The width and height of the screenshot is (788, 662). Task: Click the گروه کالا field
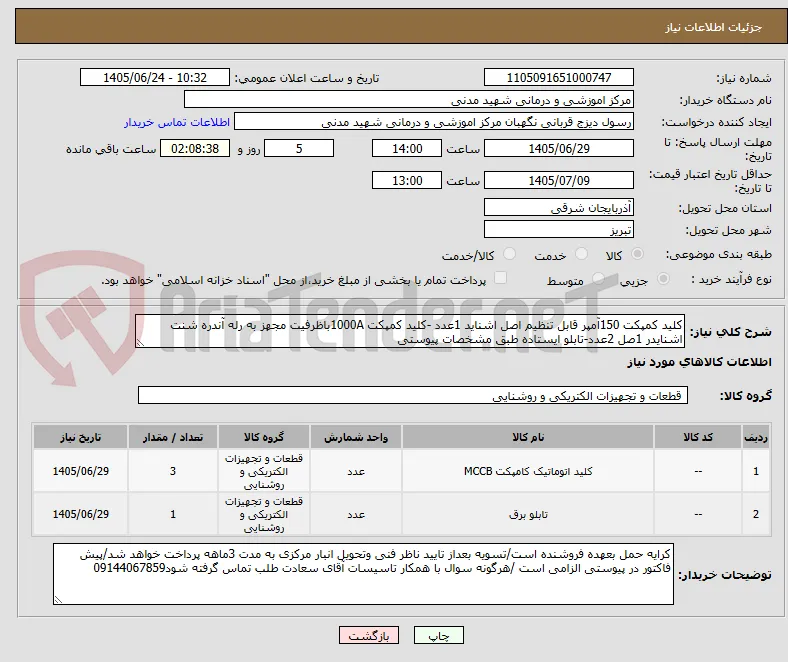pos(413,395)
